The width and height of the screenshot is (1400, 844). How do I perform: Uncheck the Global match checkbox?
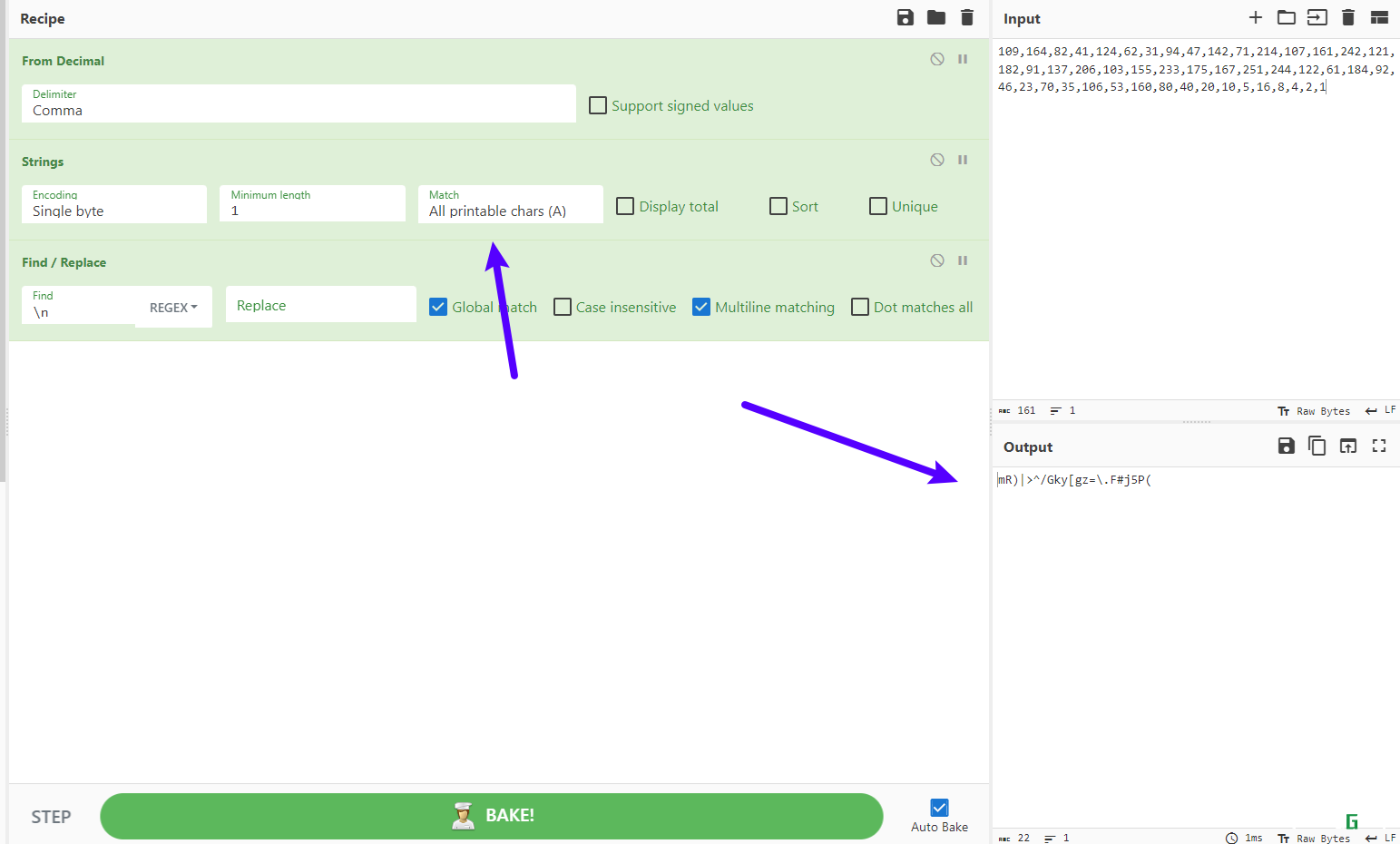pos(438,307)
